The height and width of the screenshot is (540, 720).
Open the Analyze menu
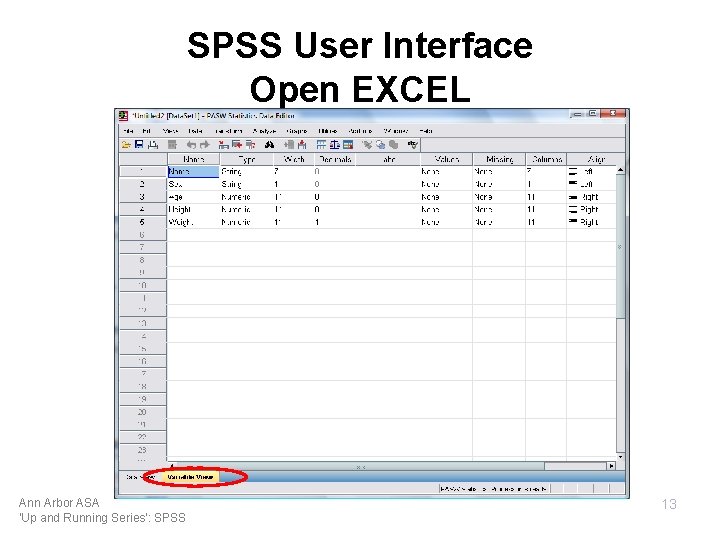(264, 131)
